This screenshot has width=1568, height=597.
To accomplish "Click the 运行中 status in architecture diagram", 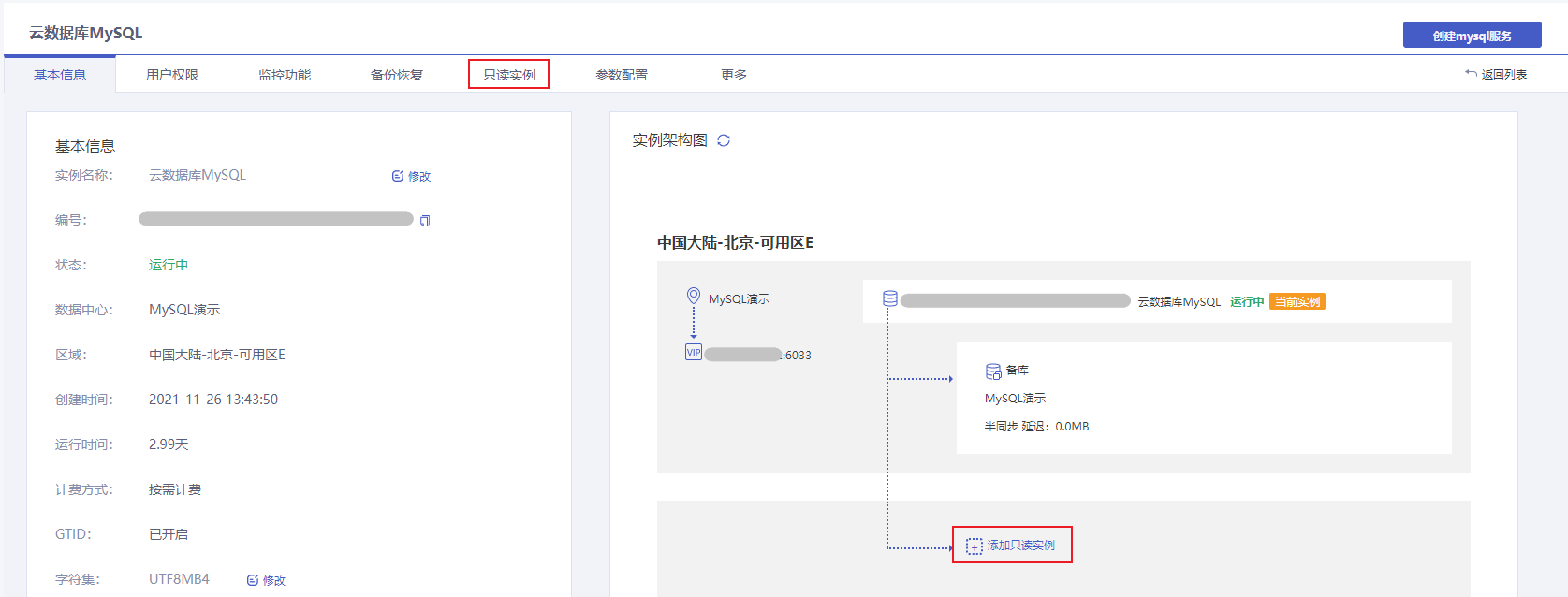I will point(1247,301).
